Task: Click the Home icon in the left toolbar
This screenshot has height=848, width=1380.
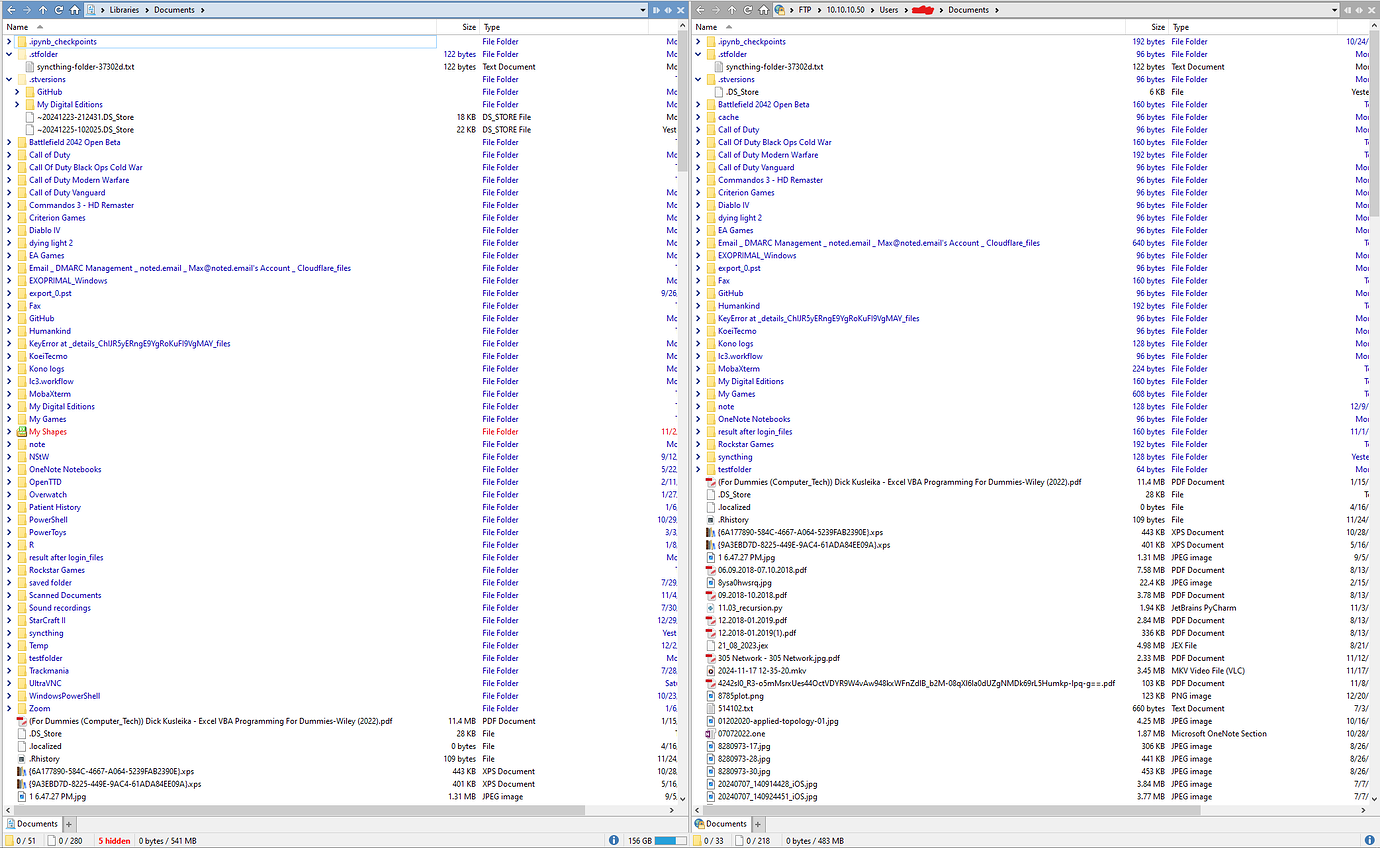Action: point(74,9)
